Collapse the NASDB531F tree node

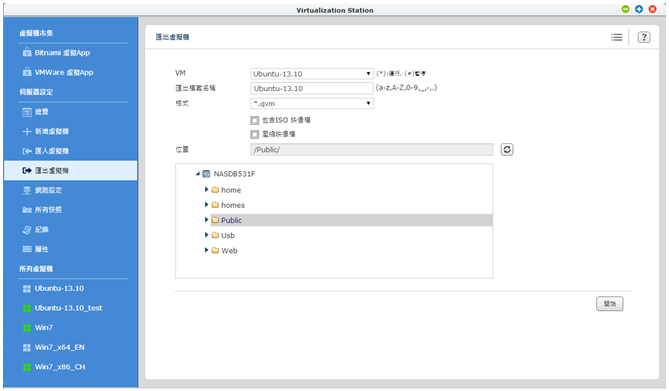click(x=198, y=174)
